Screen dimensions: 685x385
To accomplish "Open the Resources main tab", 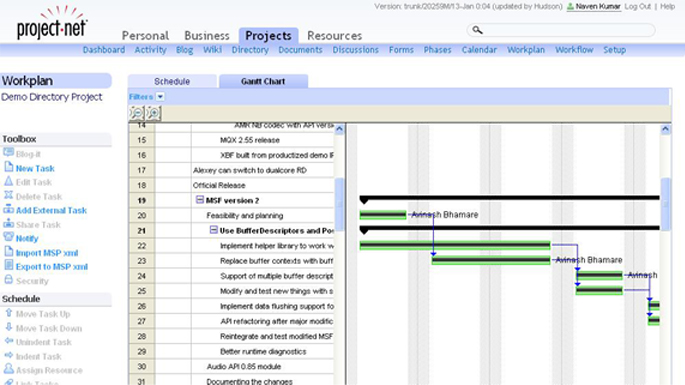I will [x=335, y=35].
